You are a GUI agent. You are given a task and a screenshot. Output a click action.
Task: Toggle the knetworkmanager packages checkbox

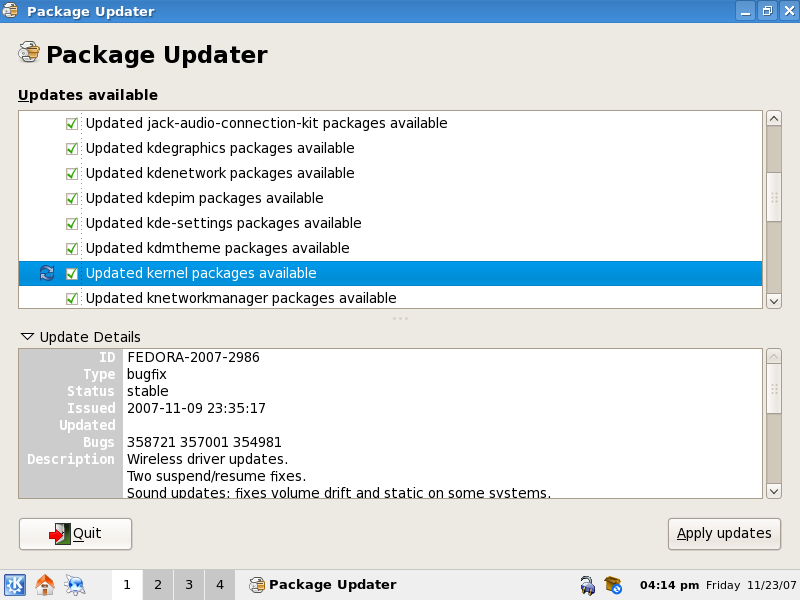click(72, 298)
